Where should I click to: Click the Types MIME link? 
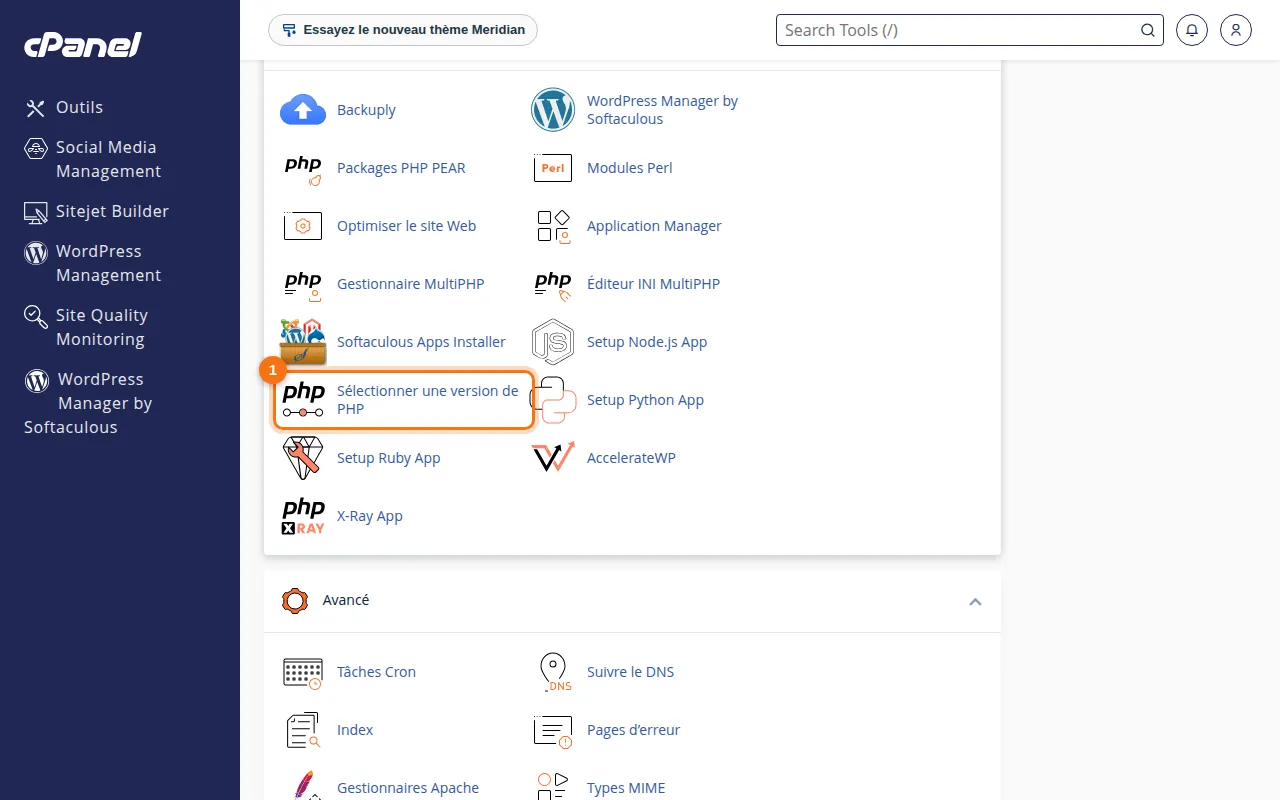click(626, 788)
